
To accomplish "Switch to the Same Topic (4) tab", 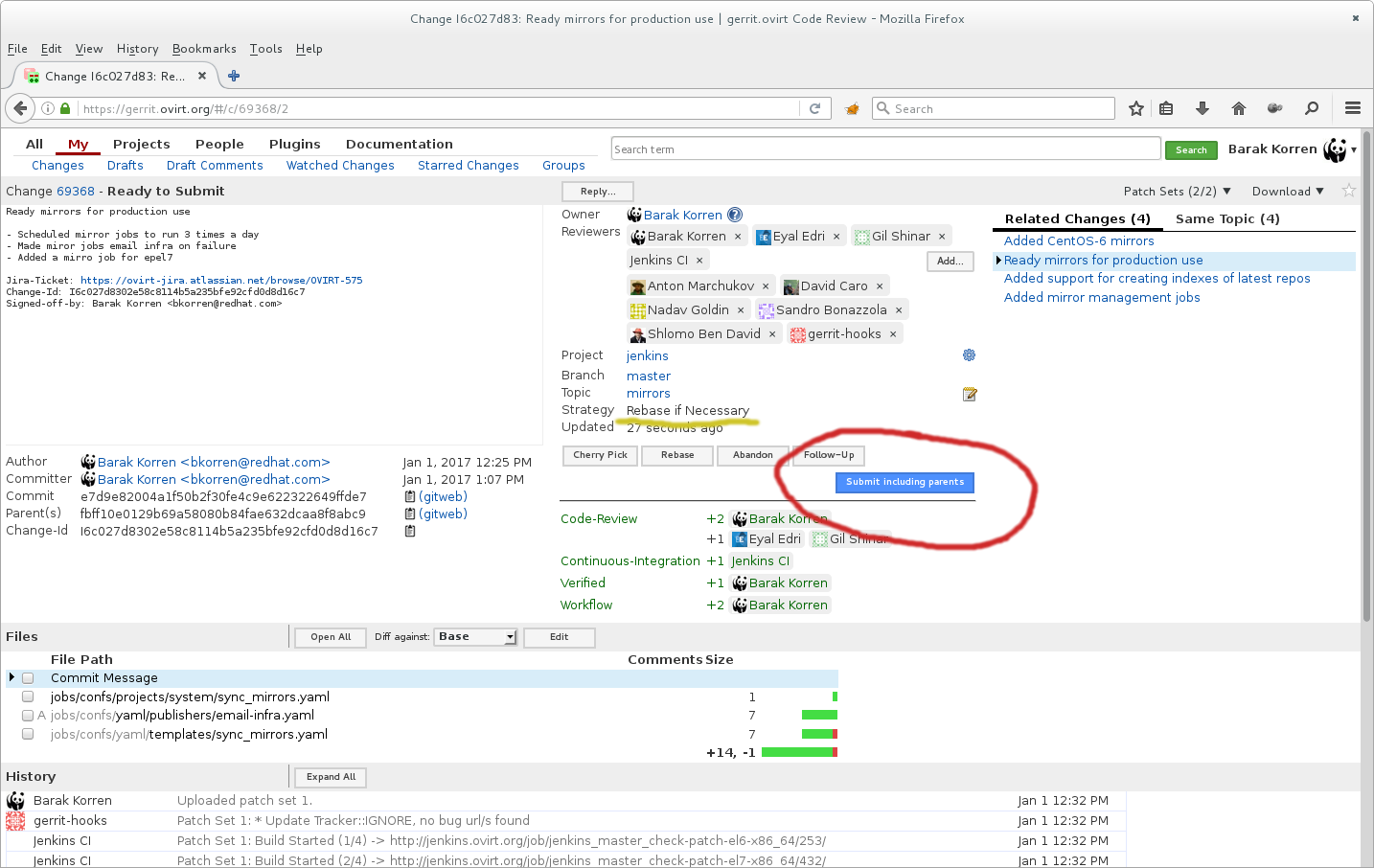I will coord(1226,218).
